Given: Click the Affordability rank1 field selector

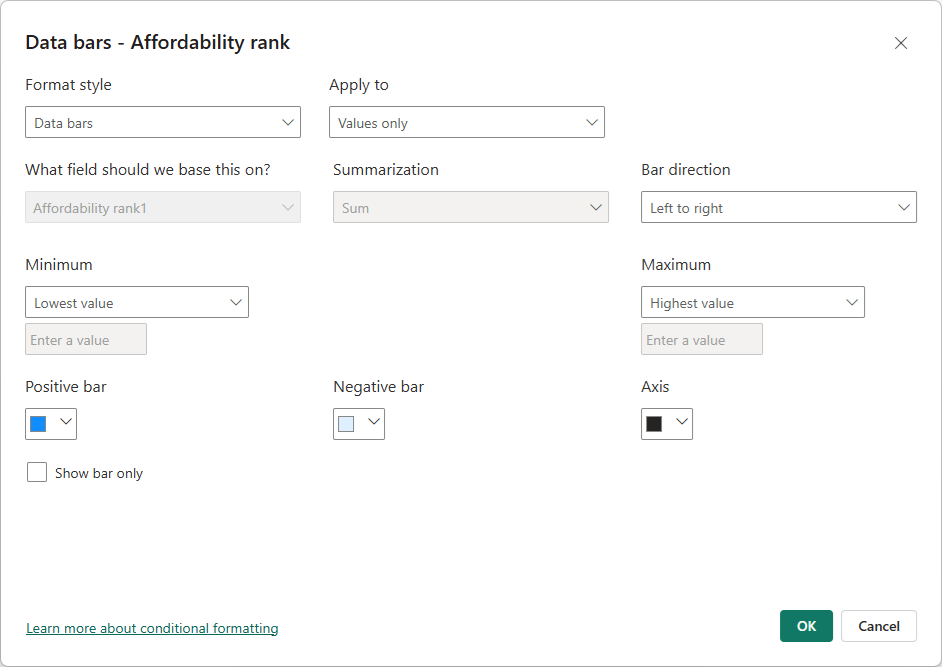Looking at the screenshot, I should [x=163, y=207].
